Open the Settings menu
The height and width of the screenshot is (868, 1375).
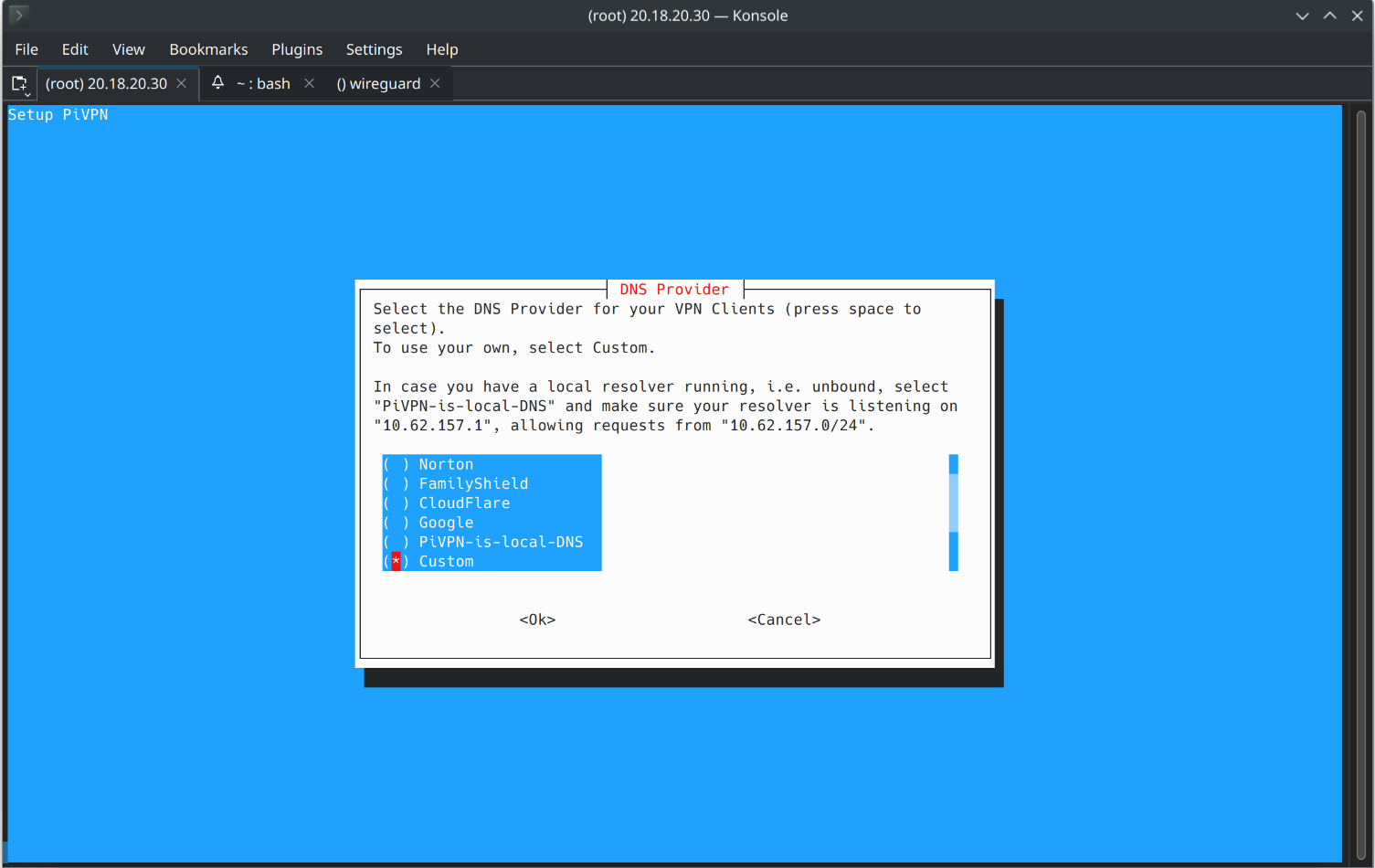(374, 49)
